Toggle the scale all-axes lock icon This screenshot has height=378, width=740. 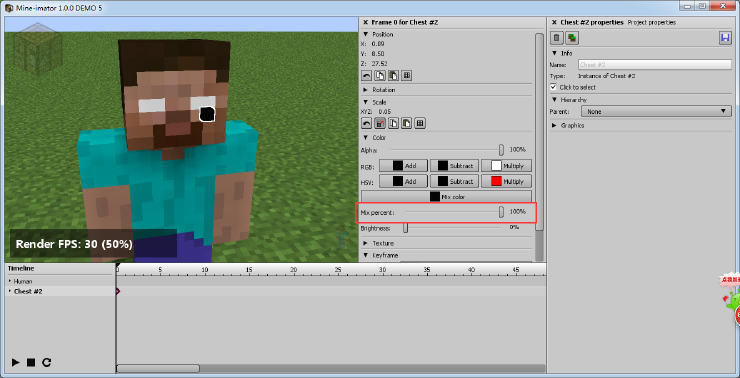pos(379,124)
